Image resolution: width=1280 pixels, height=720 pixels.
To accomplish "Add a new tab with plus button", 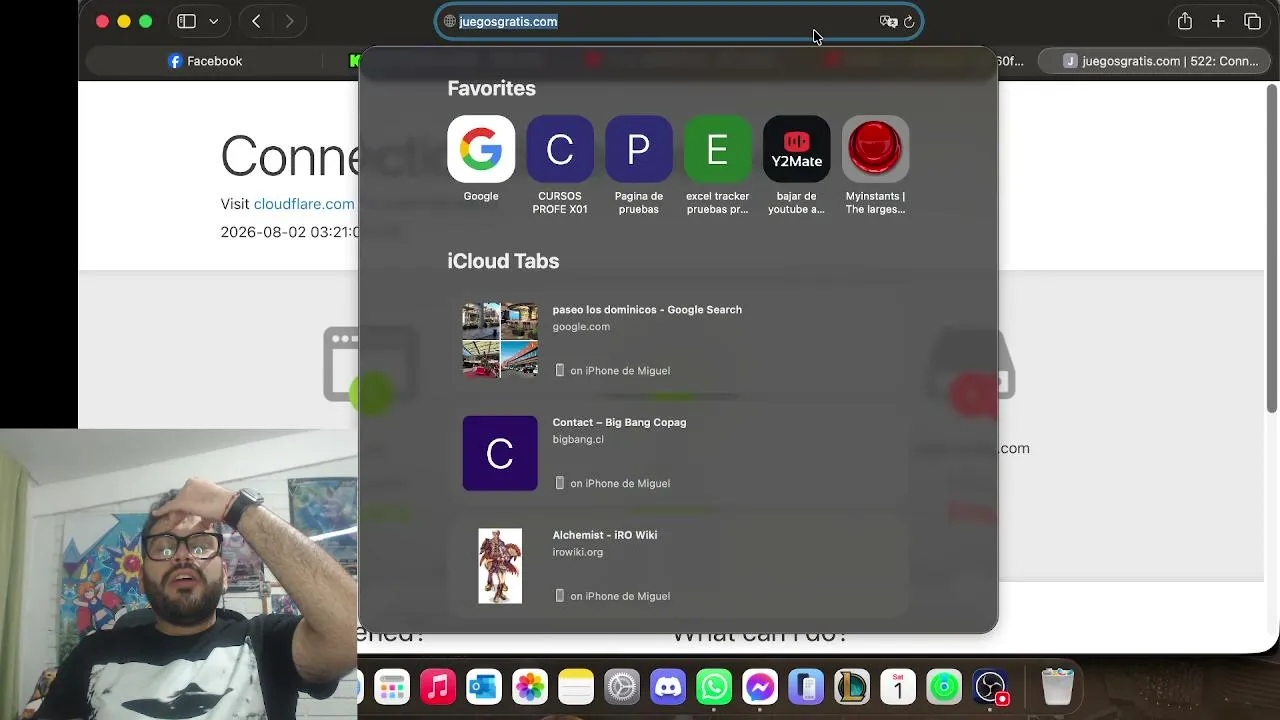I will click(x=1218, y=21).
